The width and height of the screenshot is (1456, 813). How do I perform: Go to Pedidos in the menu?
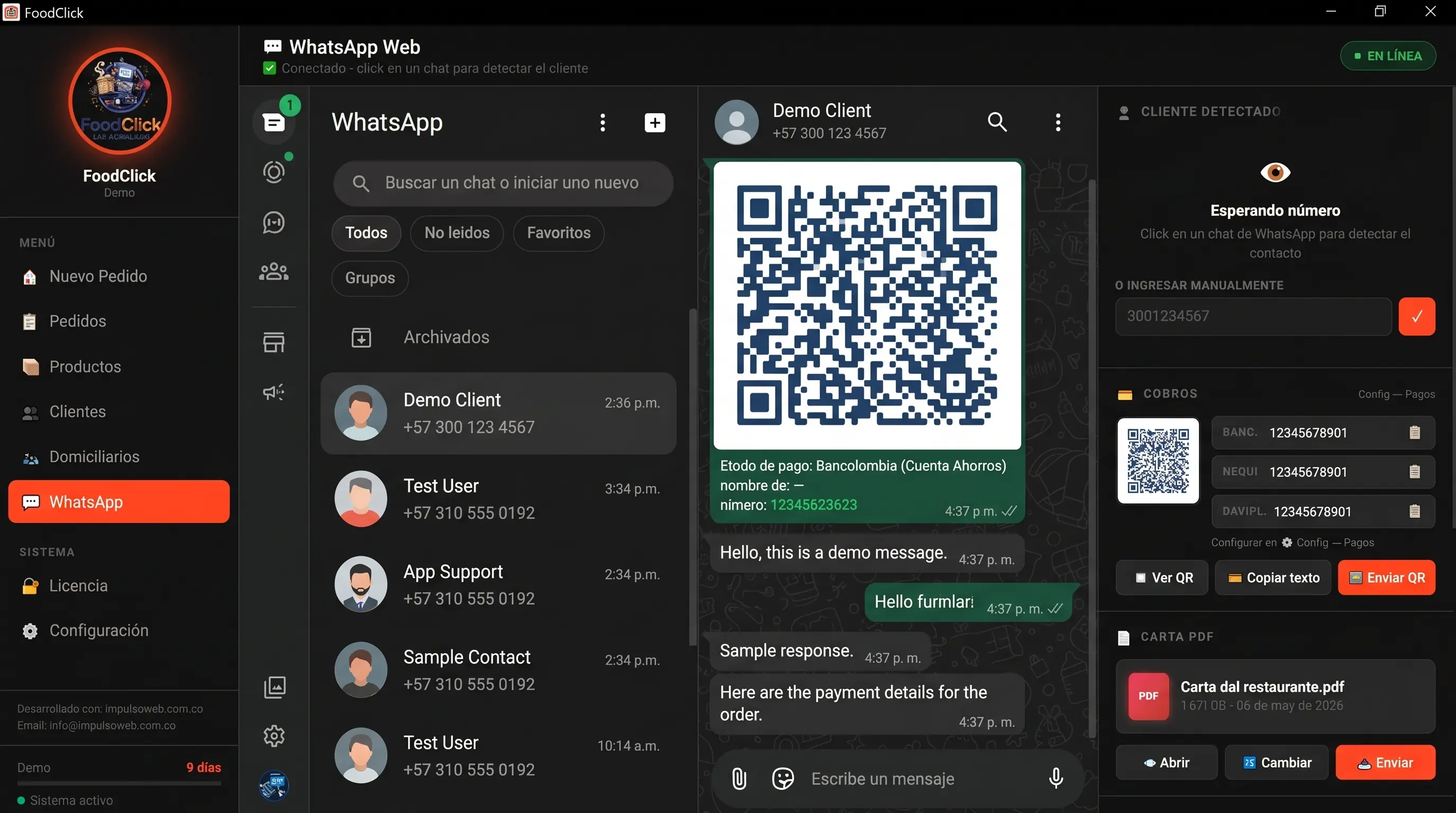pyautogui.click(x=119, y=321)
